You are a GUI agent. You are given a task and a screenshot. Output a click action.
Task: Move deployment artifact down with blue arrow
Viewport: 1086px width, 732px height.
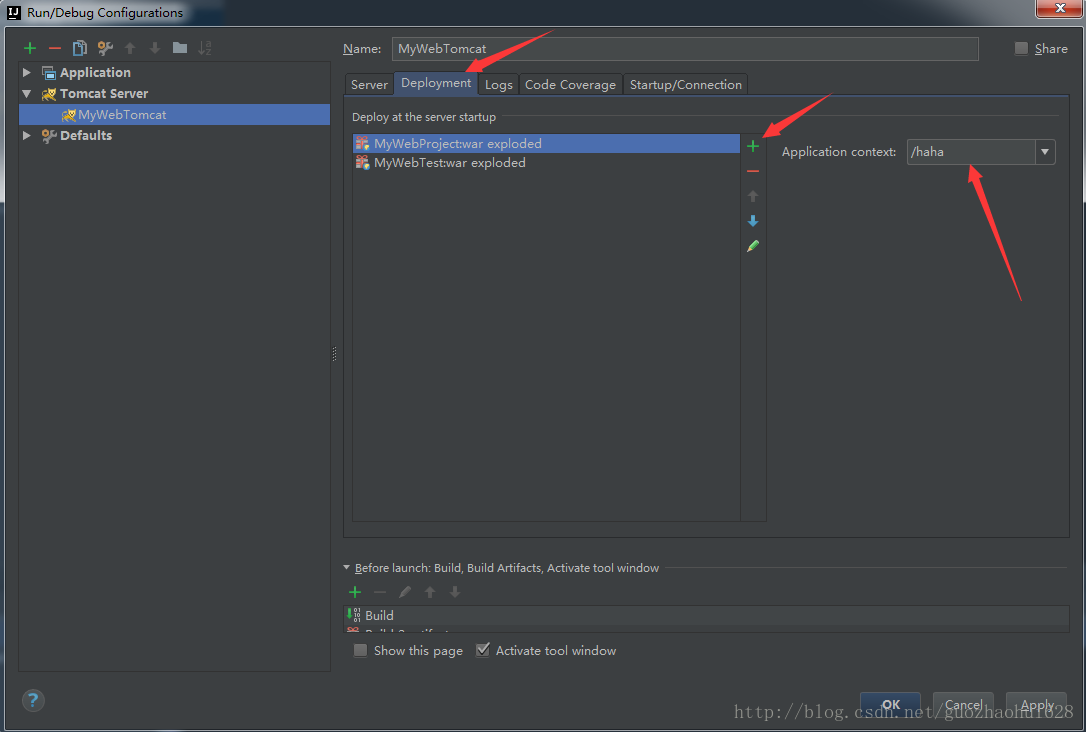click(x=753, y=221)
